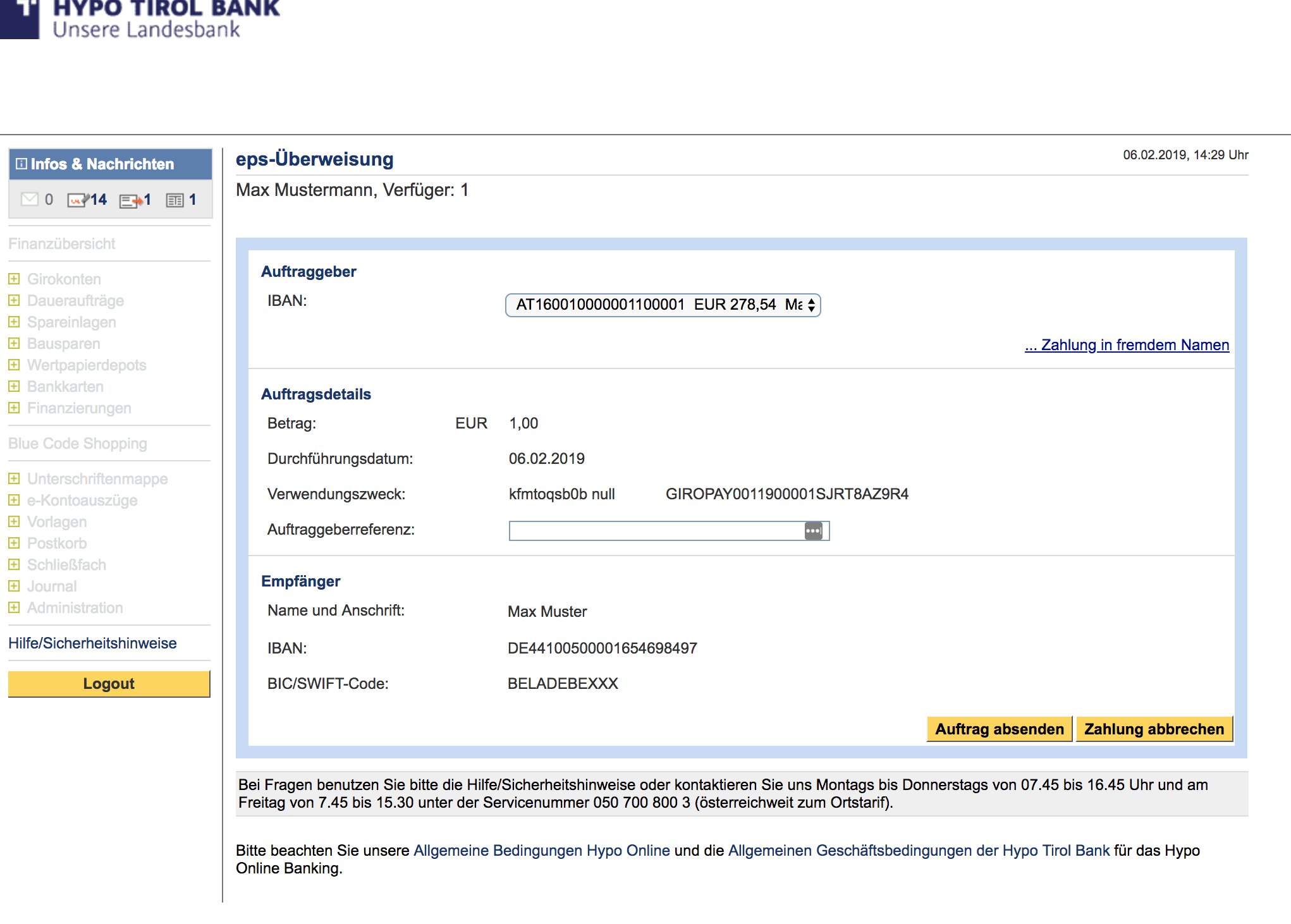1291x924 pixels.
Task: Open the Auftraggeber IBAN account dropdown
Action: [x=663, y=305]
